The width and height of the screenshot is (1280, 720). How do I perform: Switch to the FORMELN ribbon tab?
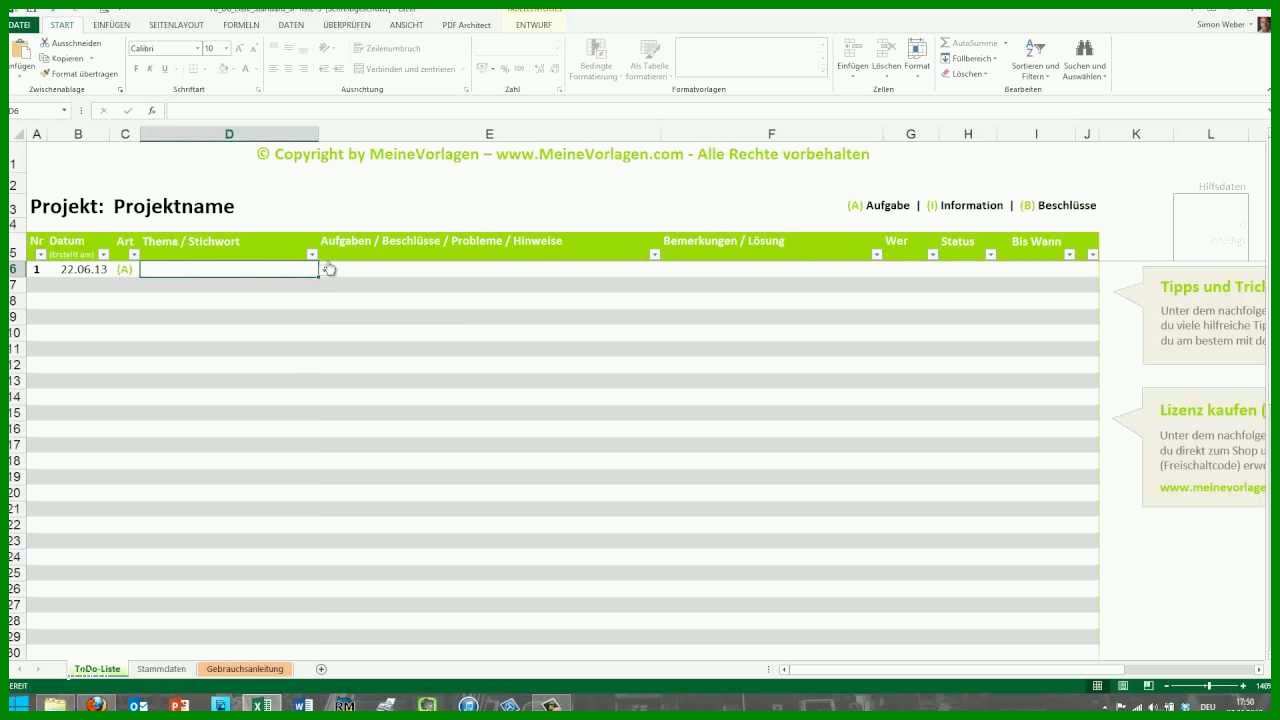241,25
